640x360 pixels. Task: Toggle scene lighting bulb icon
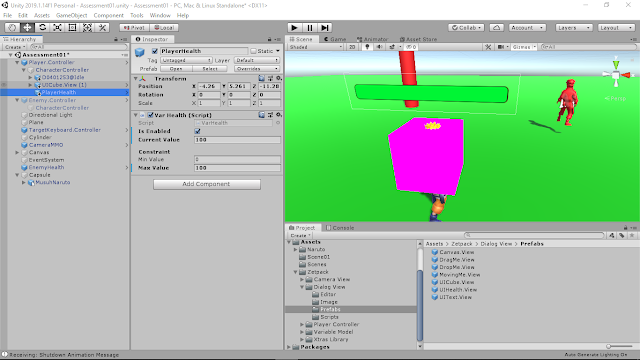click(367, 47)
